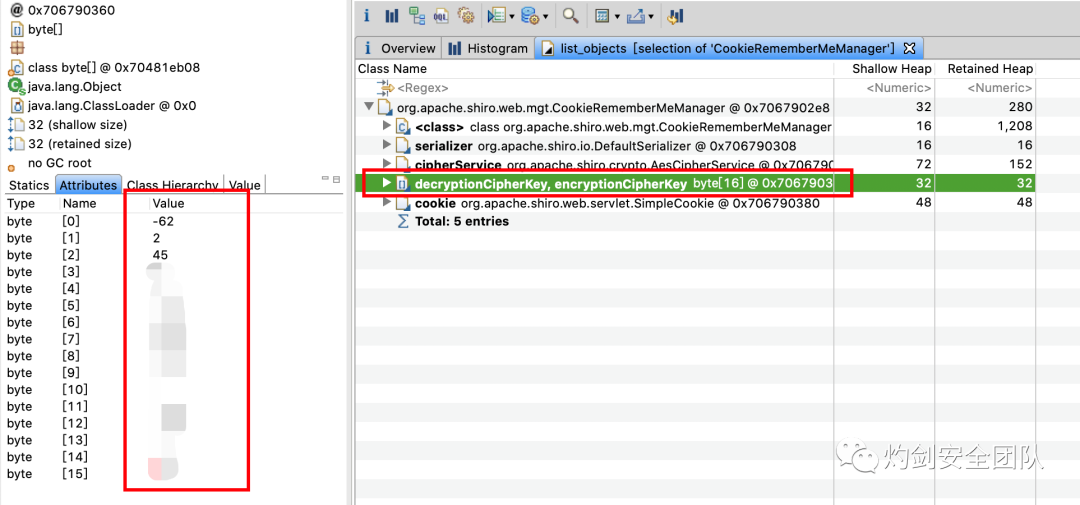Click the Regex filter icon in first row
The height and width of the screenshot is (505, 1080).
[x=385, y=88]
